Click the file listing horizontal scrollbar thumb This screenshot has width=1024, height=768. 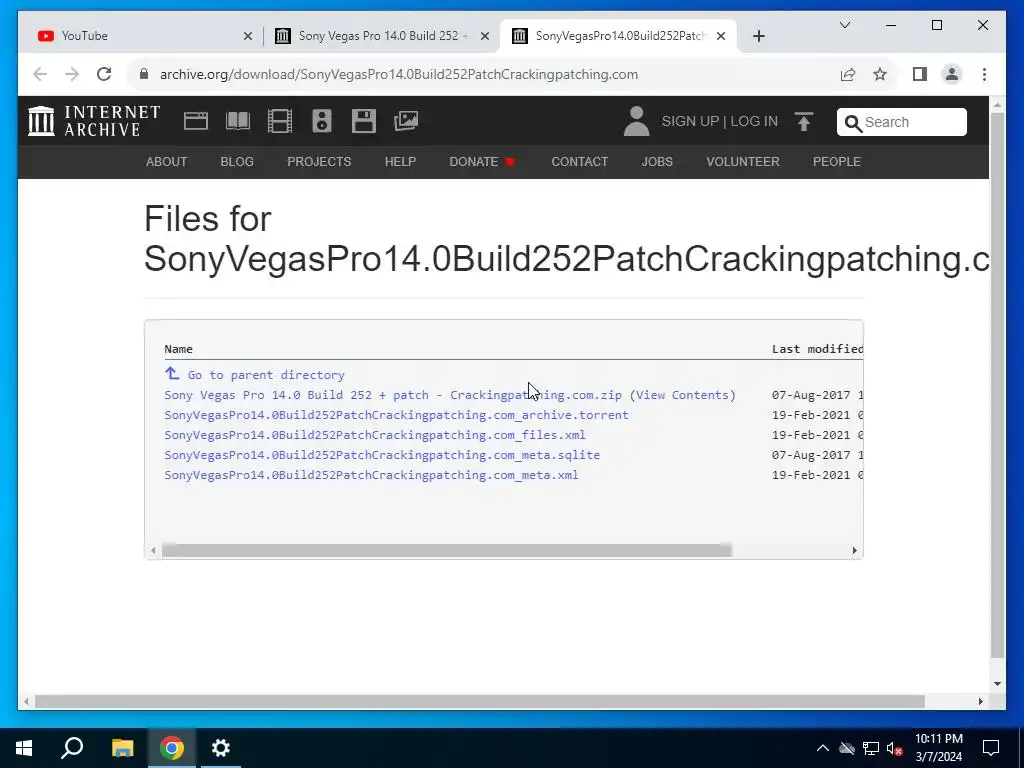(446, 551)
